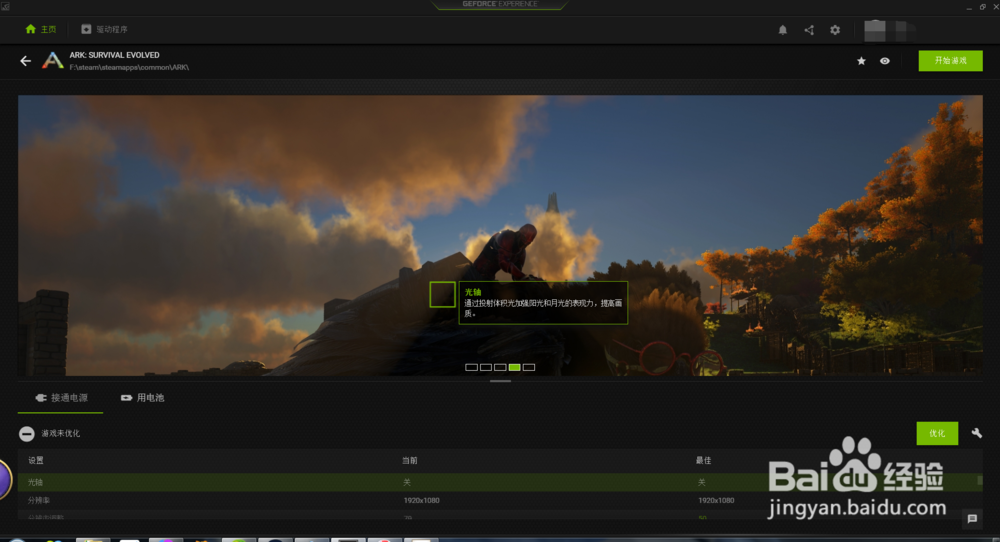This screenshot has width=1000, height=542.
Task: Open custom settings with the wrench icon
Action: [x=976, y=434]
